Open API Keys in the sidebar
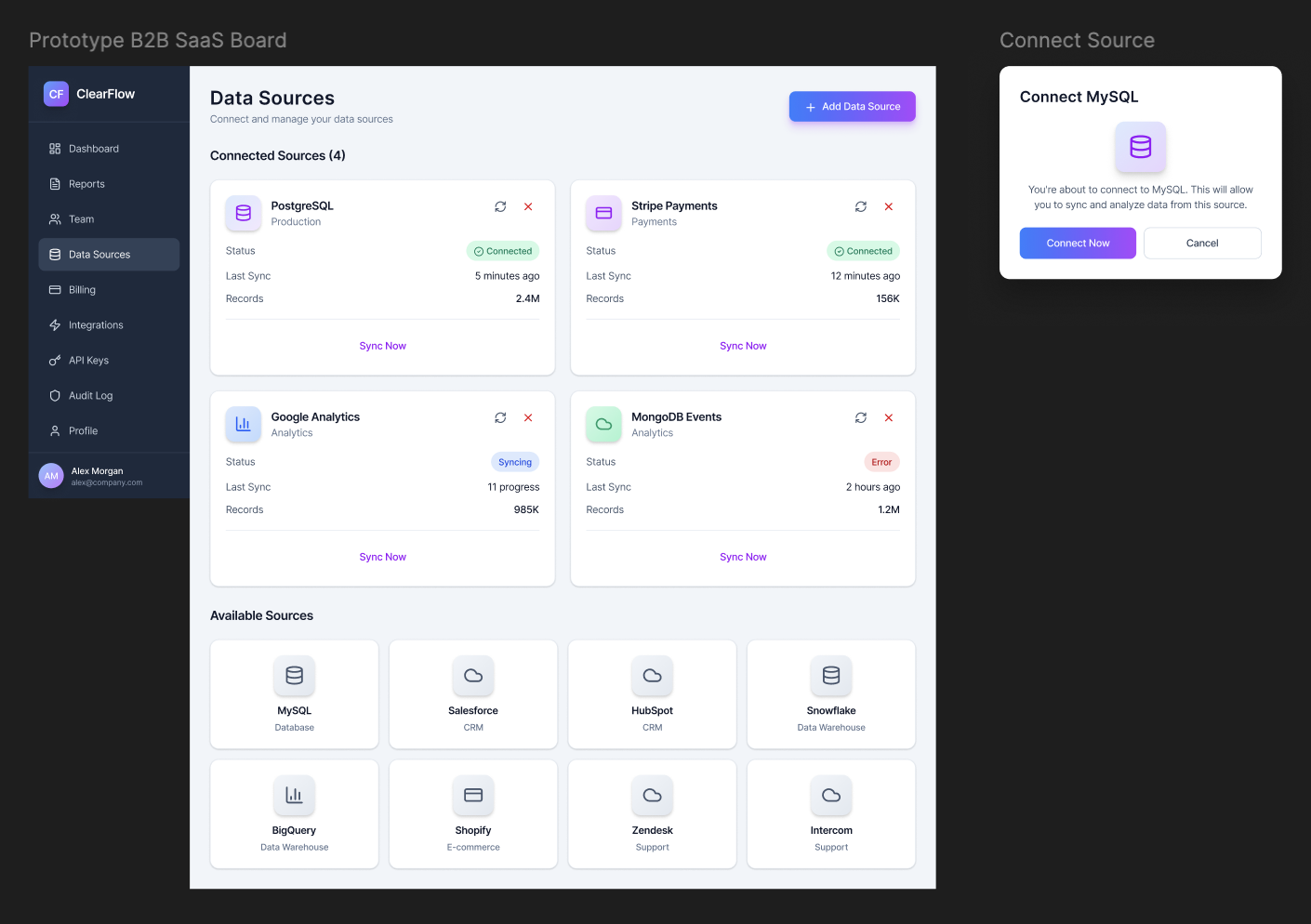Image resolution: width=1311 pixels, height=924 pixels. point(109,361)
